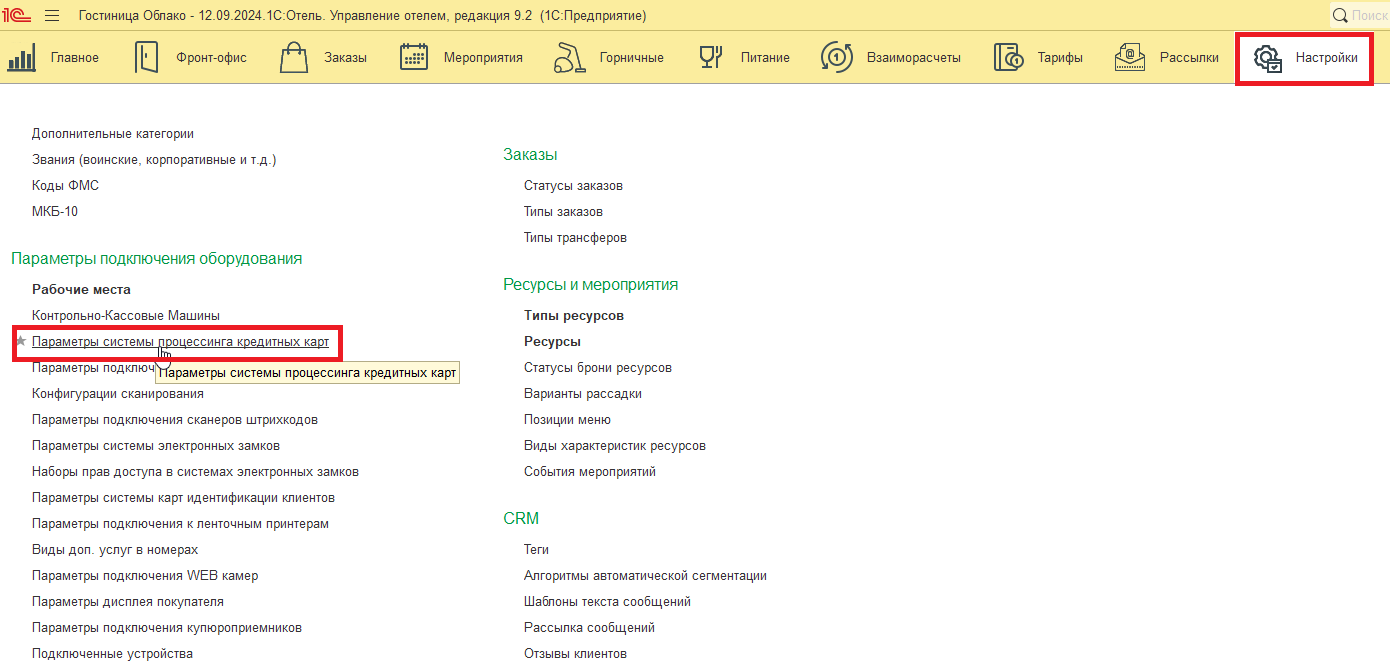This screenshot has height=671, width=1390.
Task: Open Параметры системы карт идентификации клиентов
Action: point(183,497)
